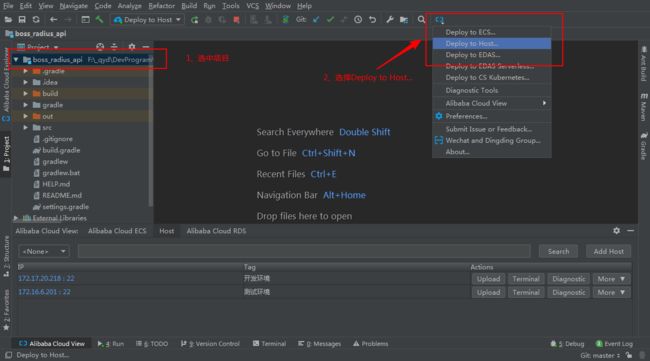The height and width of the screenshot is (361, 650).
Task: Click Terminal for host 172.16.6.201
Action: tap(526, 292)
